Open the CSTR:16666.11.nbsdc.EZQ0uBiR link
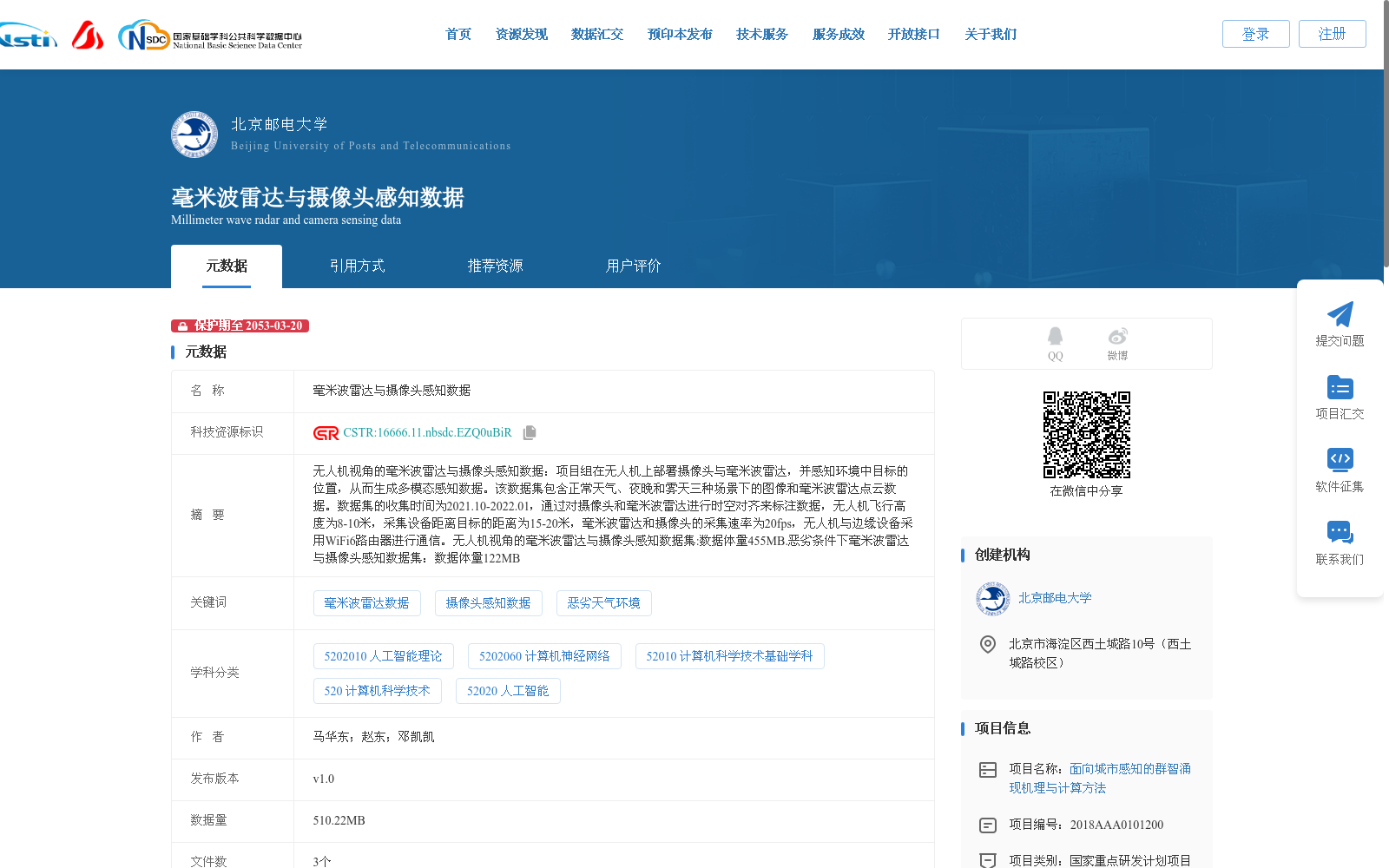1389x868 pixels. coord(427,433)
